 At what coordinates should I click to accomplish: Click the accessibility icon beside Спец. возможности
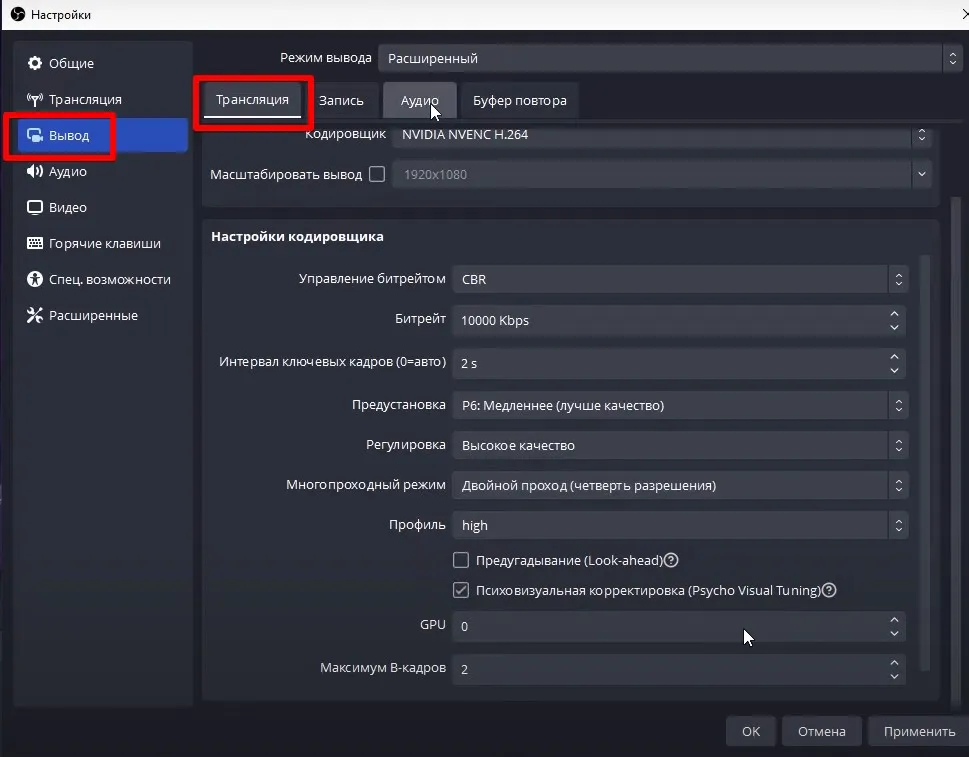(x=35, y=279)
